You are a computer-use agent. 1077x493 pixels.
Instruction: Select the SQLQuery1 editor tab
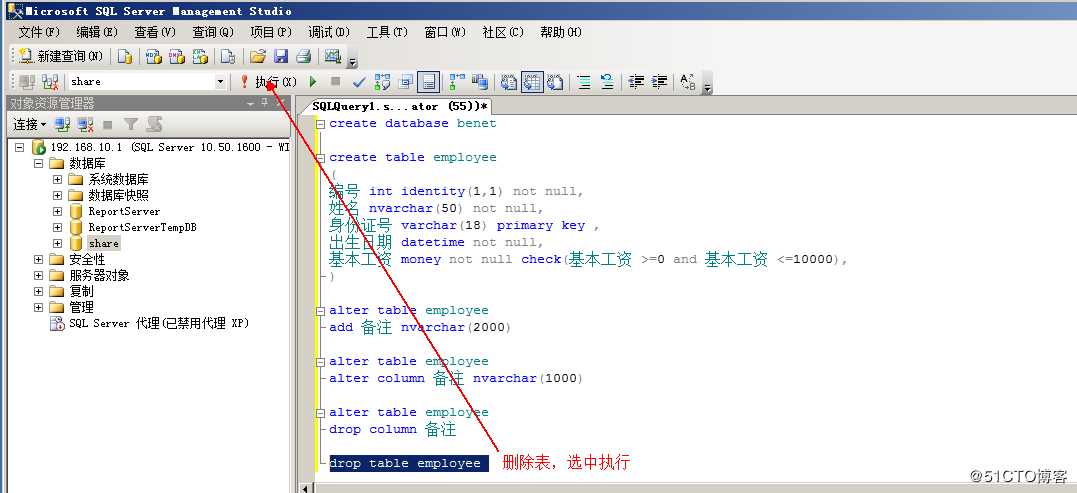click(x=400, y=106)
